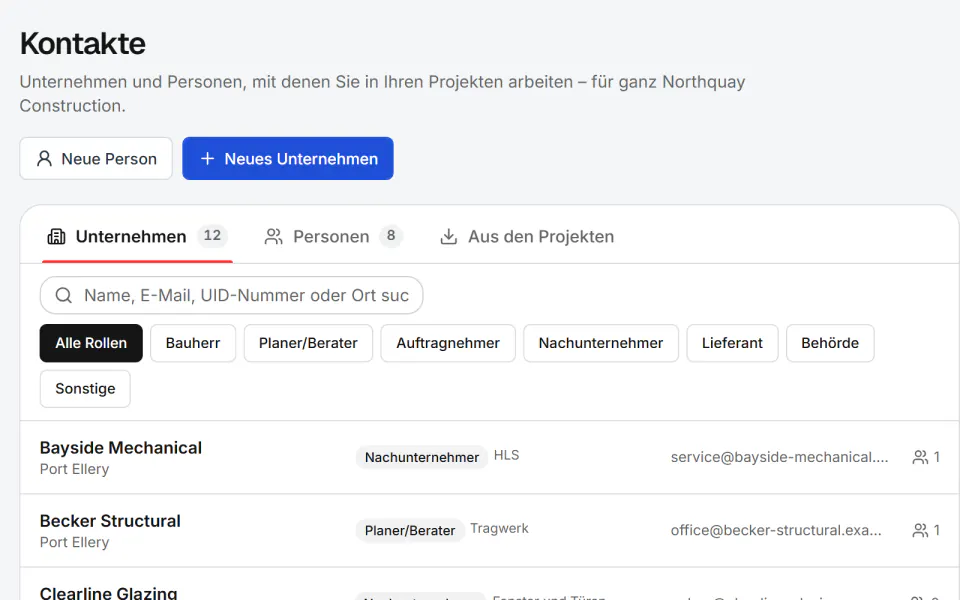Click the people count icon for Bayside Mechanical
The image size is (960, 600).
click(920, 457)
